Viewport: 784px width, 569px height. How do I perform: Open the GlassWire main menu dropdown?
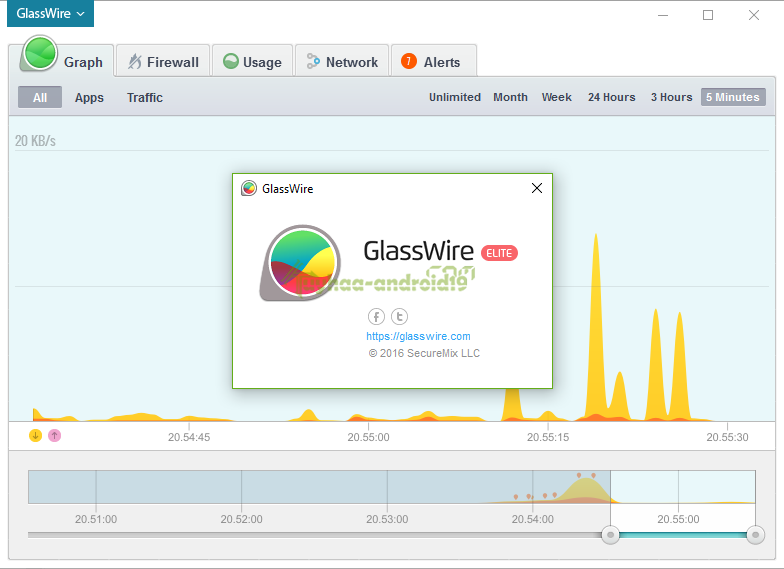click(50, 14)
